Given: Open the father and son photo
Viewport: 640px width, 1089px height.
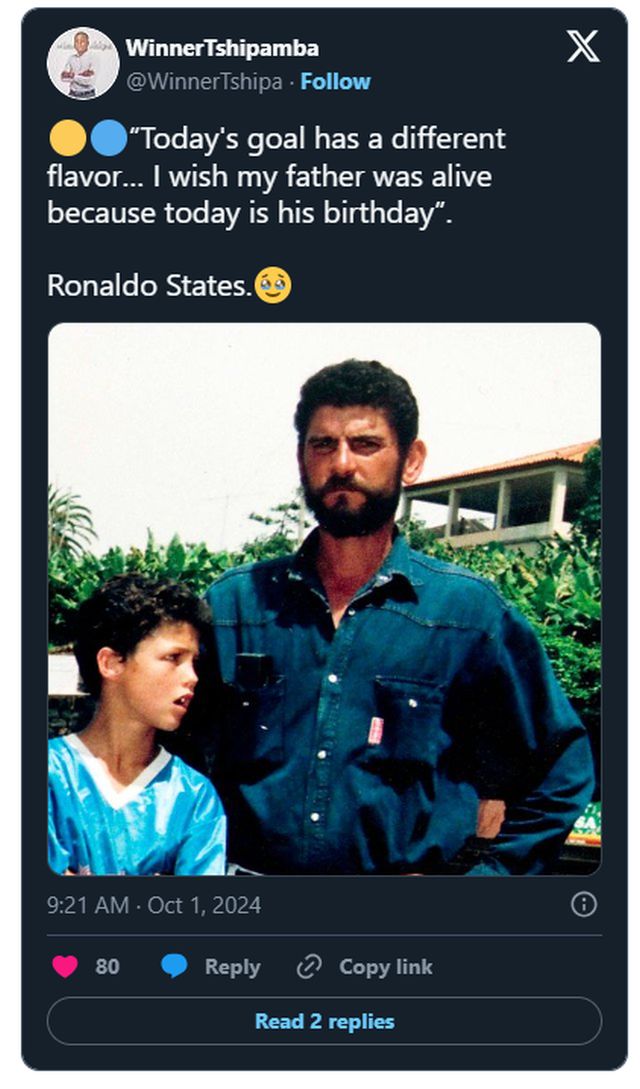Looking at the screenshot, I should point(324,598).
